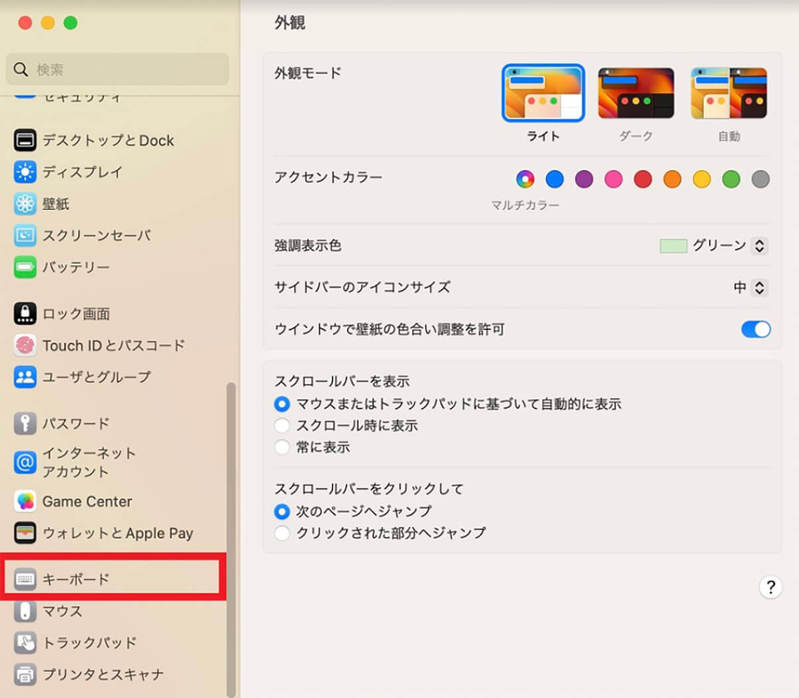Viewport: 799px width, 698px height.
Task: Select the 壁紙 flower icon
Action: (25, 204)
